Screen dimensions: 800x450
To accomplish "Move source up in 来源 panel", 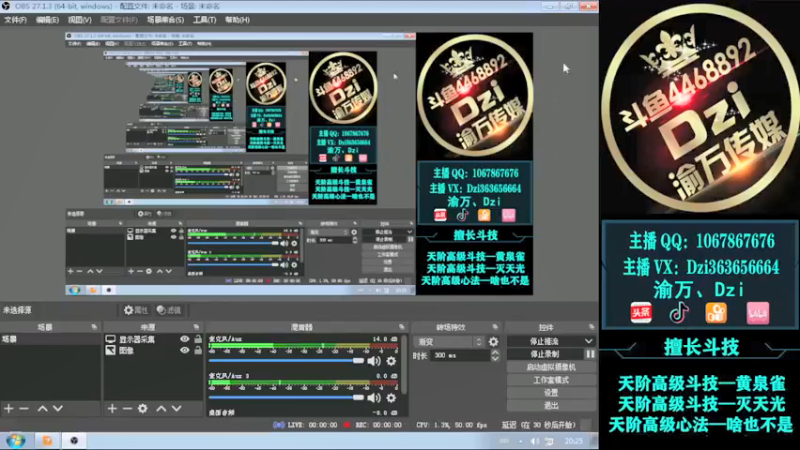I will tap(161, 408).
